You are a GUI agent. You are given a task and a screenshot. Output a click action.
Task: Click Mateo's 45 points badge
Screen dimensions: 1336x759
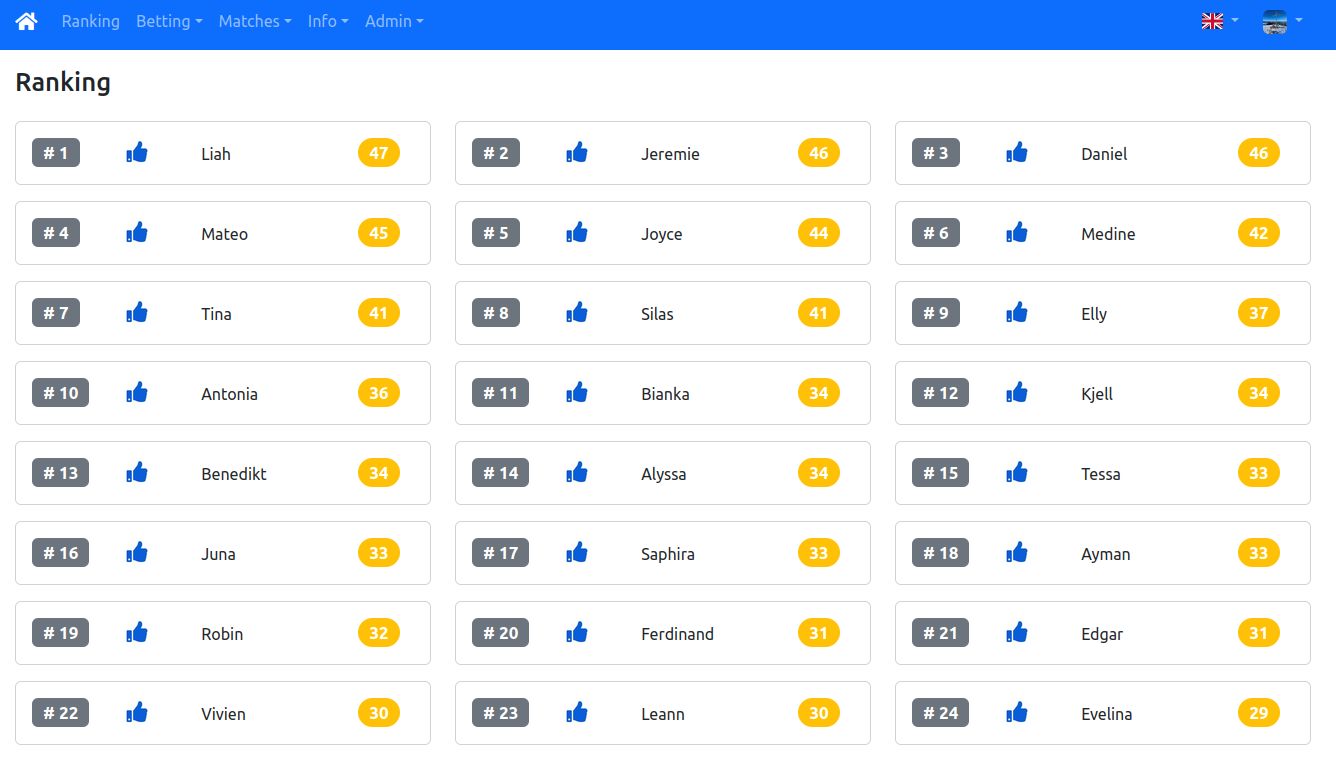click(379, 233)
